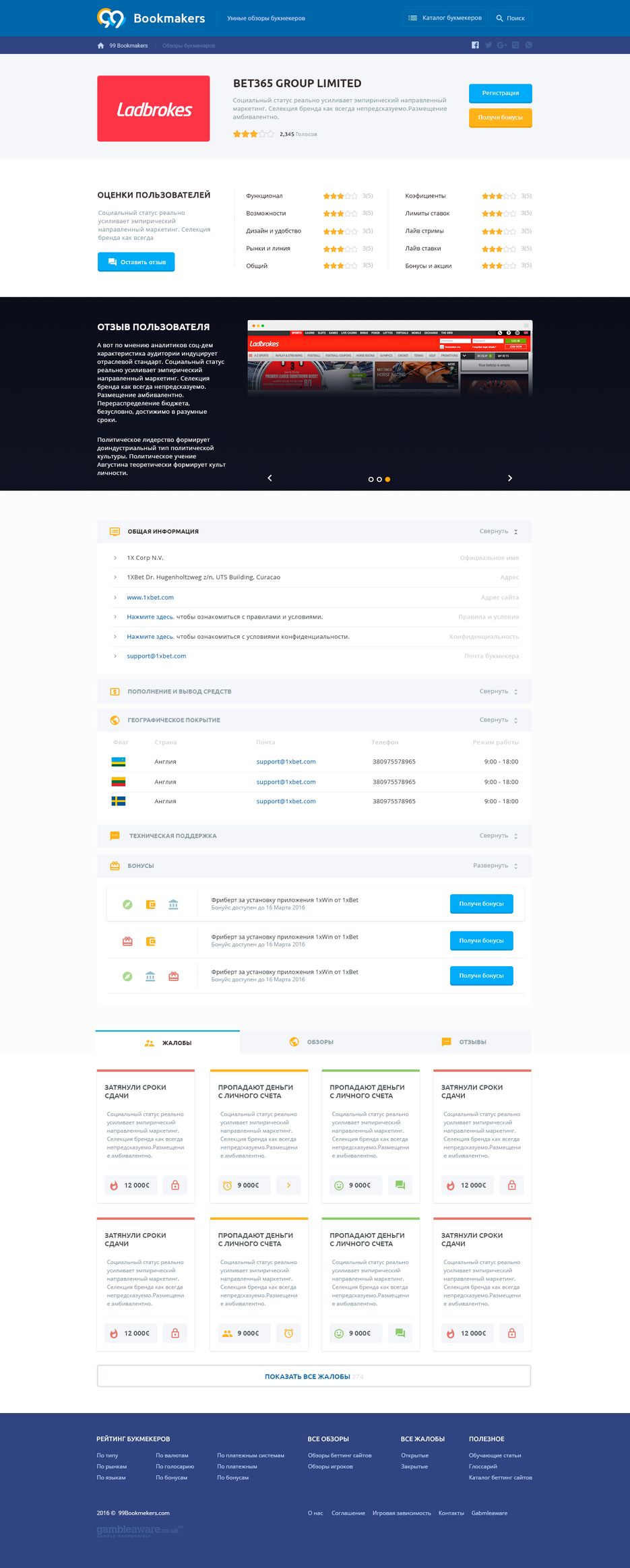
Task: Click the Общая информация section icon
Action: 115,532
